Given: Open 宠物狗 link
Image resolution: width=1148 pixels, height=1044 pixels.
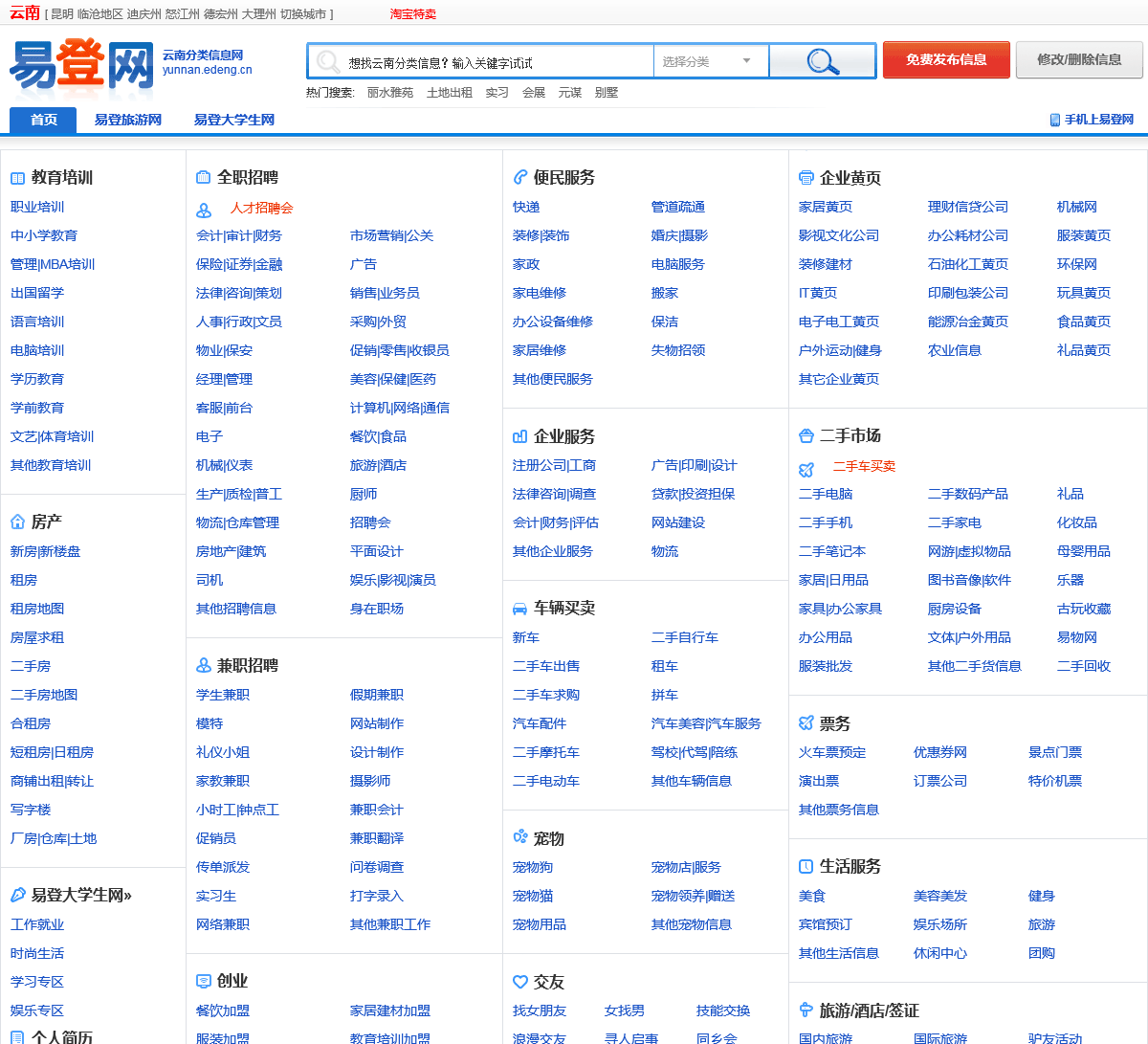Looking at the screenshot, I should (x=533, y=867).
